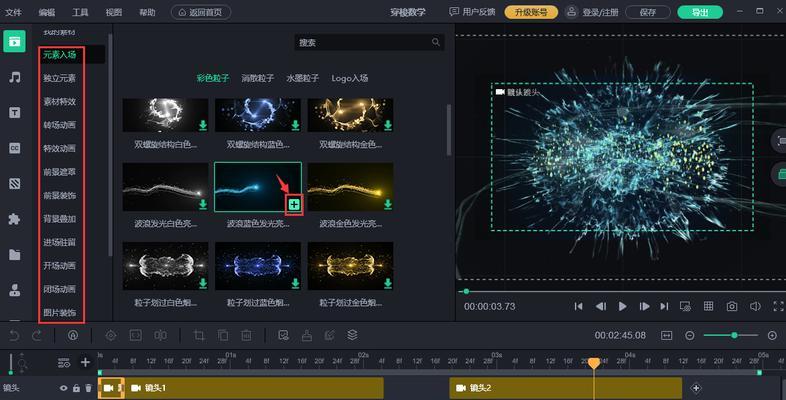
Task: Click the add-camera icon after 镜头2
Action: (696, 388)
